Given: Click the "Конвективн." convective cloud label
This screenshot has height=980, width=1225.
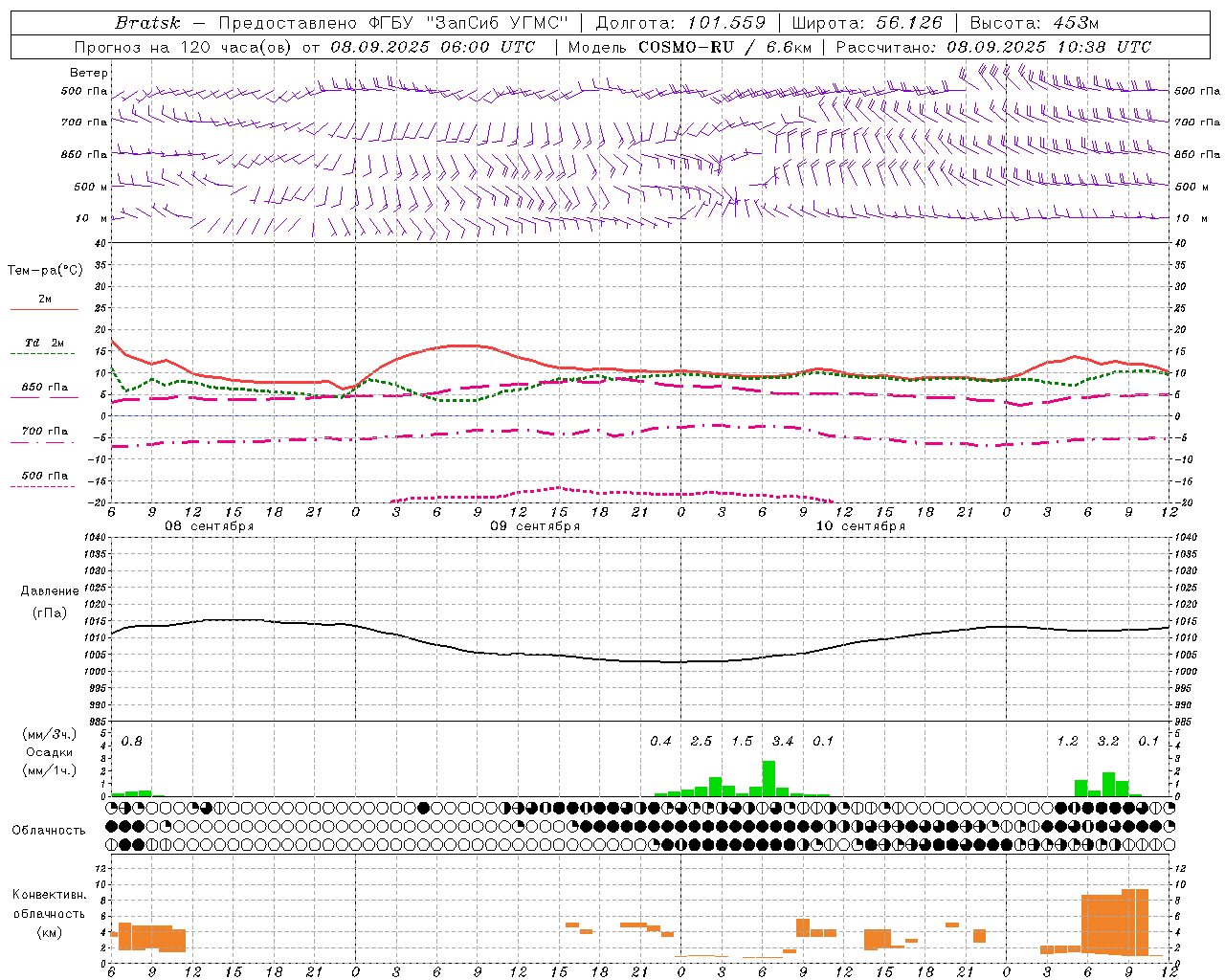Looking at the screenshot, I should coord(50,895).
